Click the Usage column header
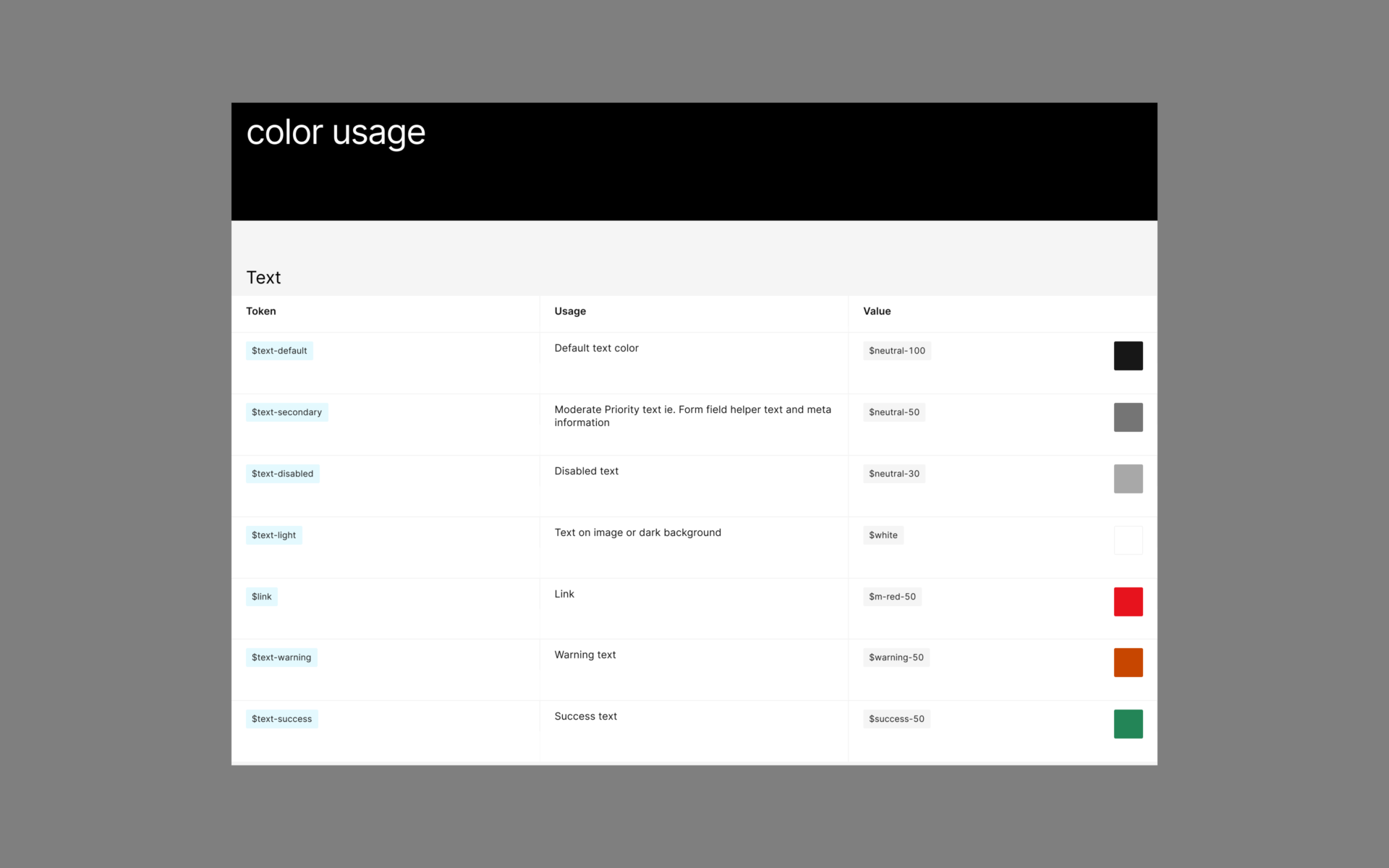 [x=570, y=311]
